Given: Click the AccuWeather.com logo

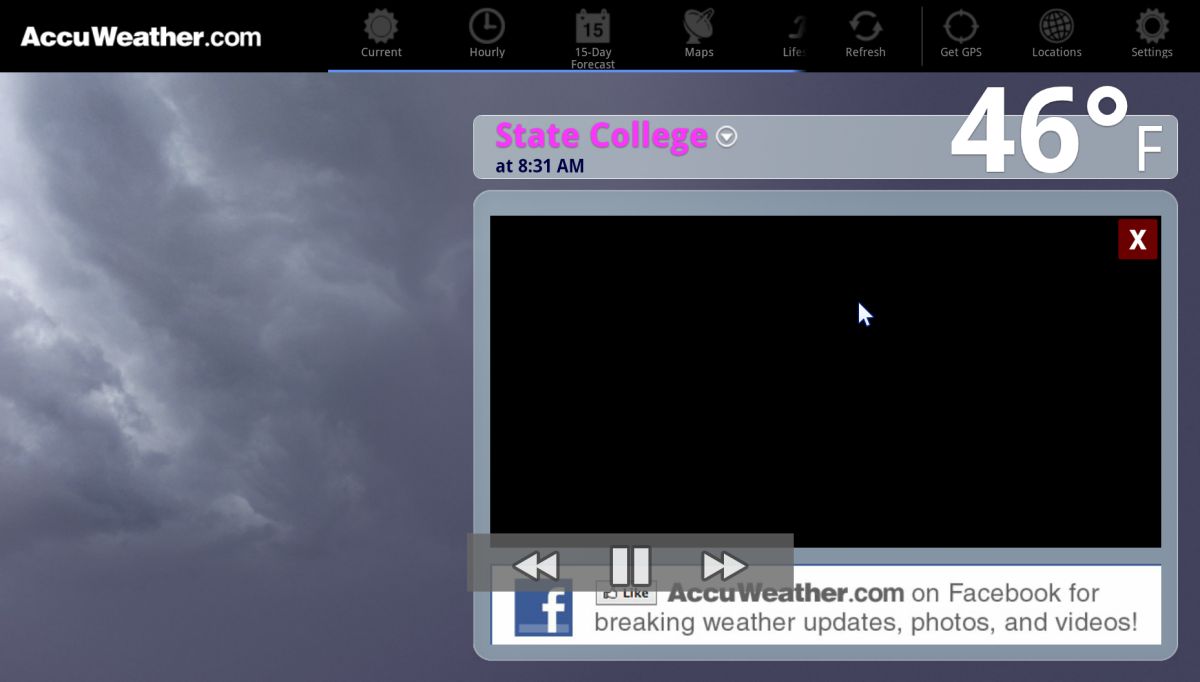Looking at the screenshot, I should (141, 37).
